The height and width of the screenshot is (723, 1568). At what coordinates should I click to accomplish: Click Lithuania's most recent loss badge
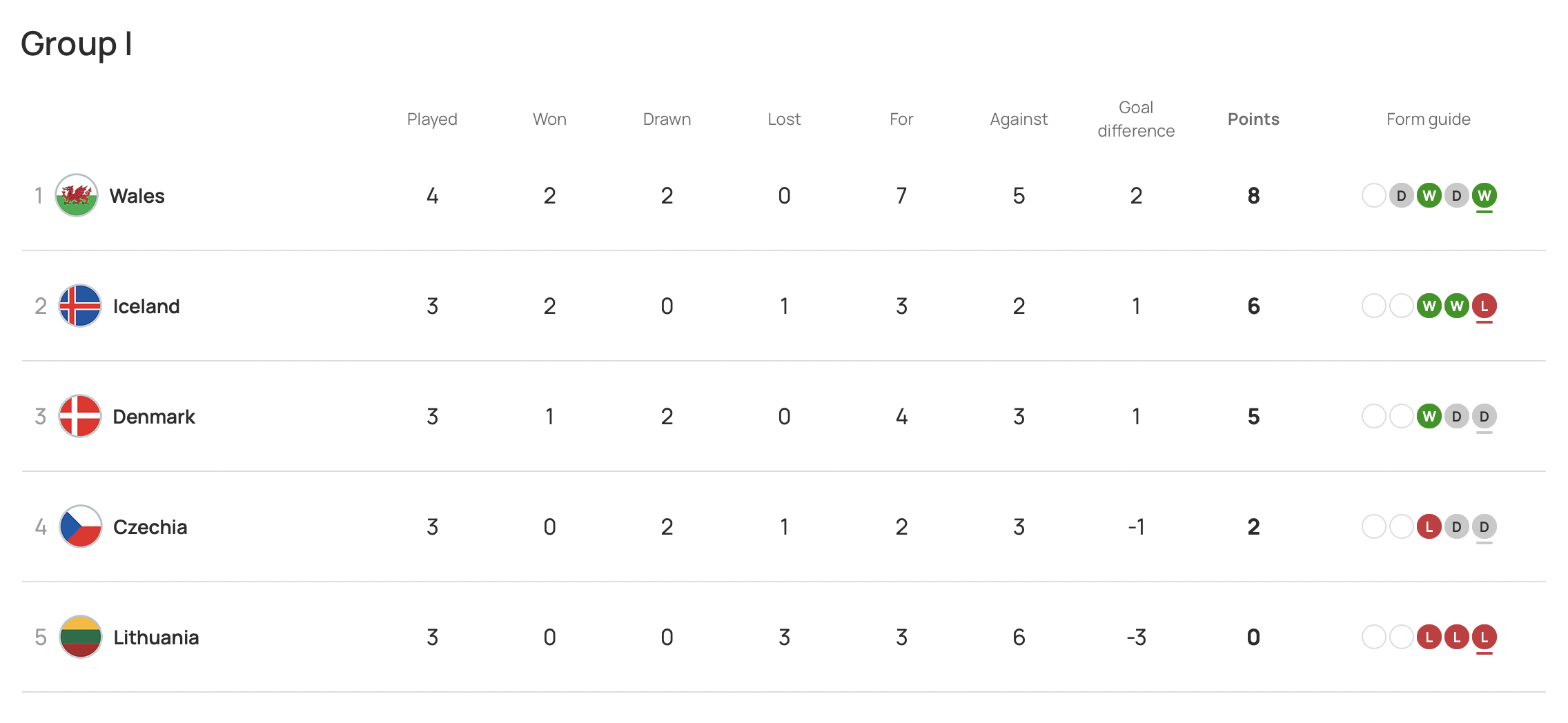pos(1484,637)
